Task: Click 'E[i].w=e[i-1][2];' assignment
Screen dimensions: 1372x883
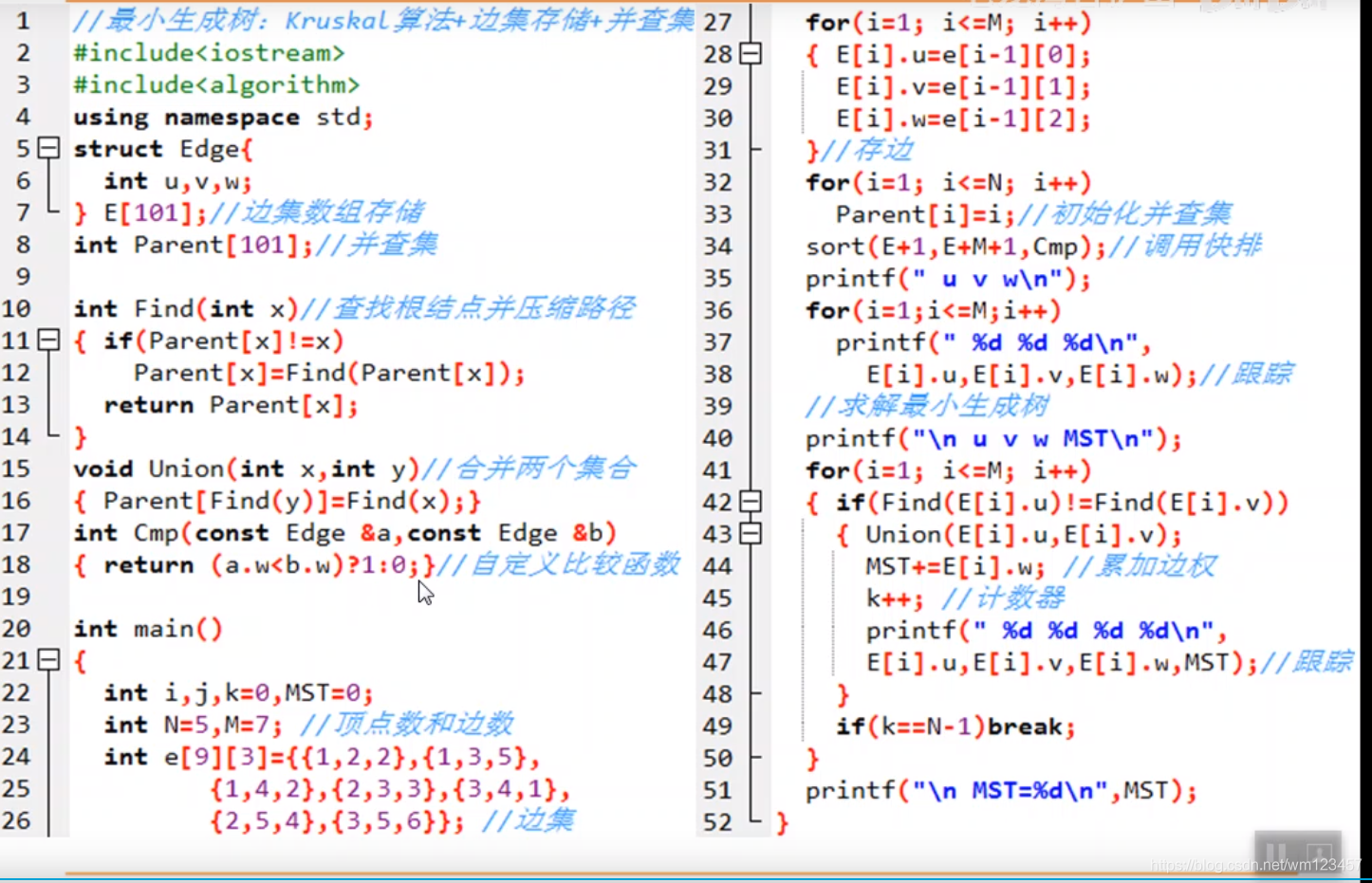Action: click(x=963, y=119)
